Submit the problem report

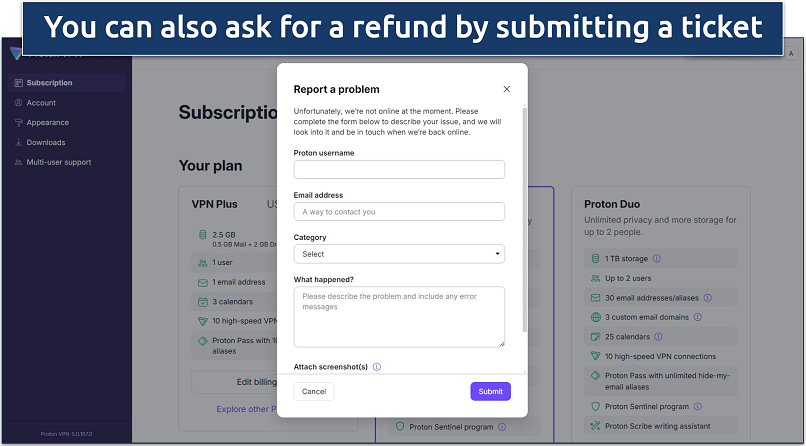[x=490, y=391]
